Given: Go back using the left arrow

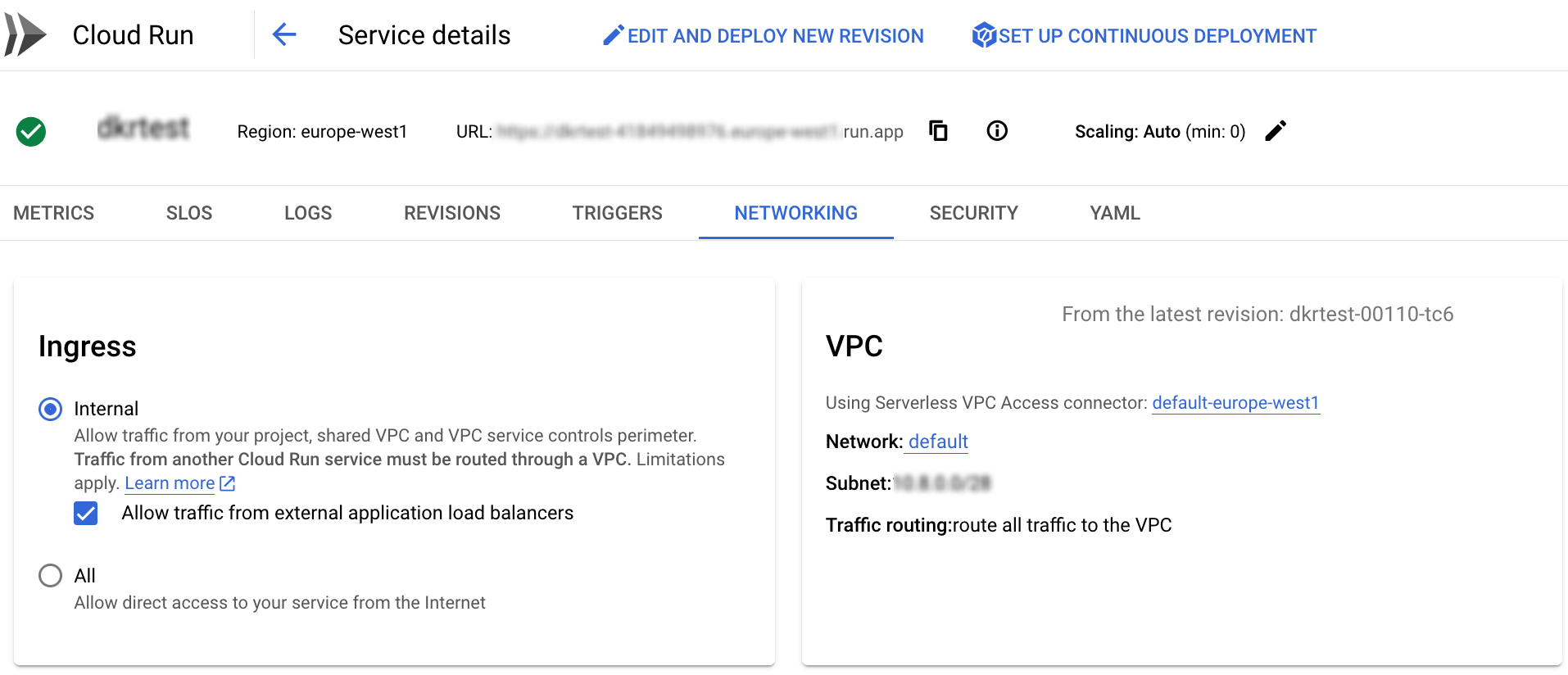Looking at the screenshot, I should pos(284,34).
